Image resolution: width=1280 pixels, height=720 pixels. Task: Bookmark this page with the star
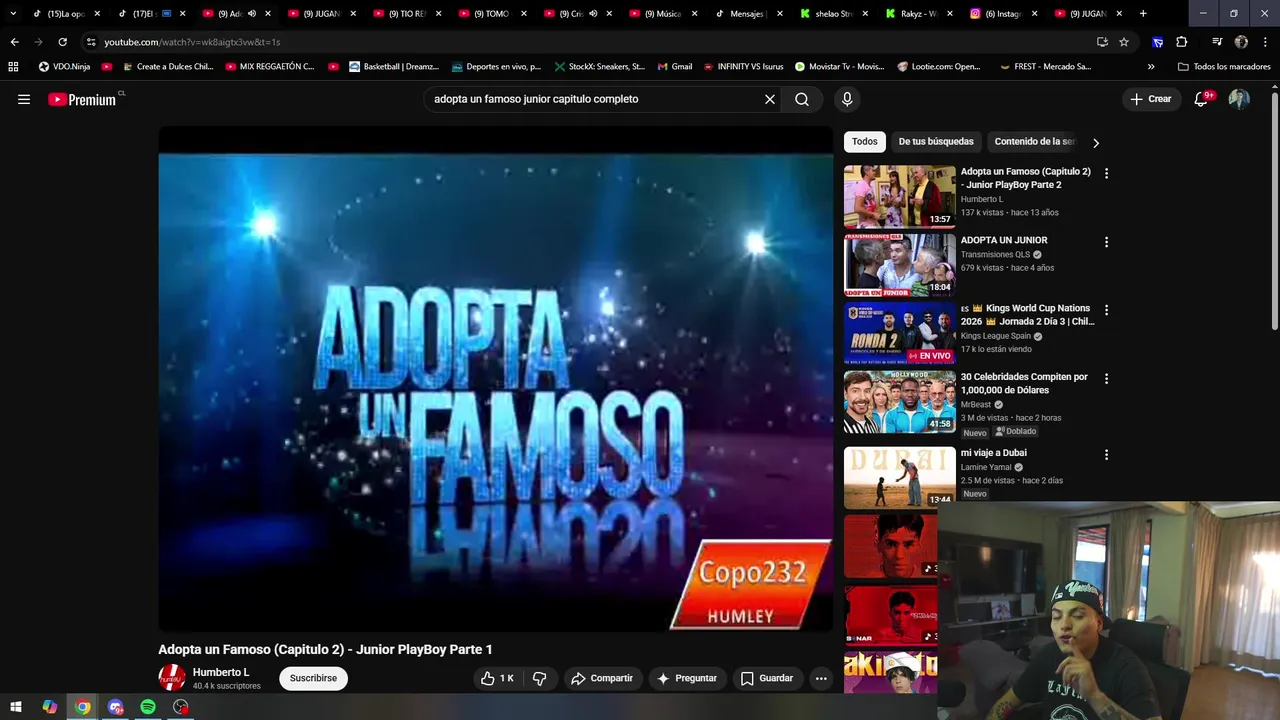pyautogui.click(x=1124, y=42)
